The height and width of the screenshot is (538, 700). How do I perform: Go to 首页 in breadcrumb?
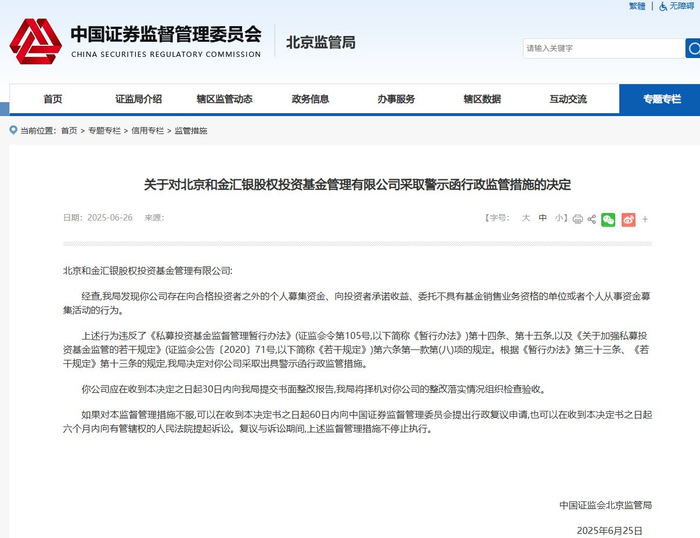69,130
